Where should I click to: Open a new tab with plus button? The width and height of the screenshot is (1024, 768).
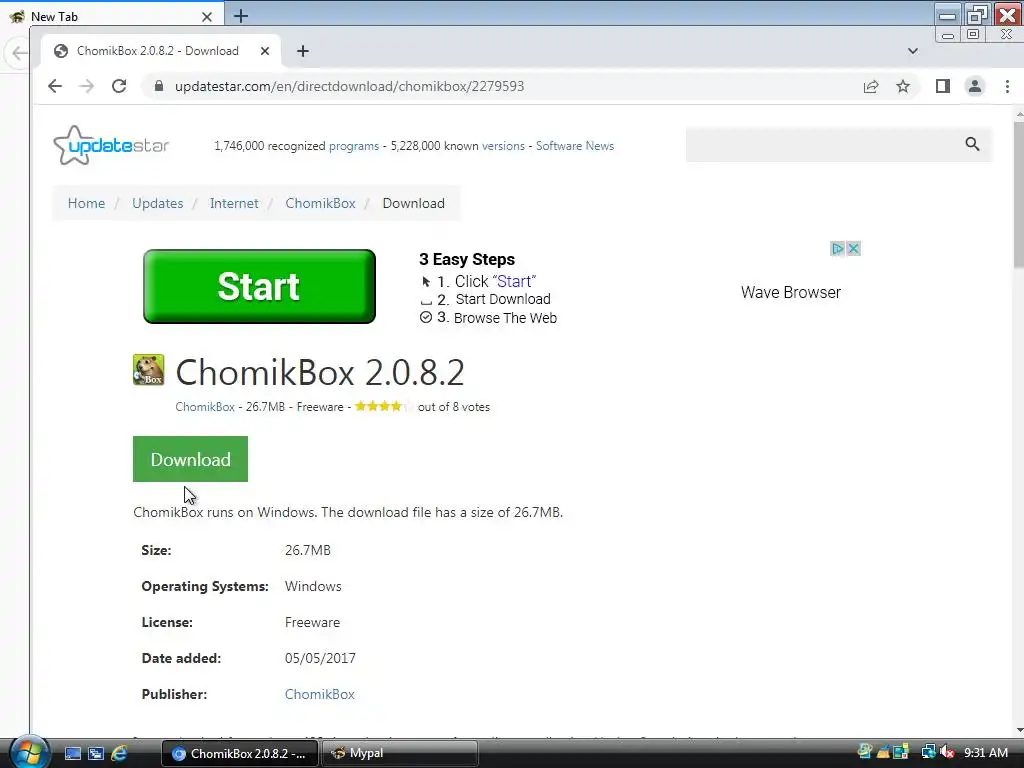click(x=302, y=51)
